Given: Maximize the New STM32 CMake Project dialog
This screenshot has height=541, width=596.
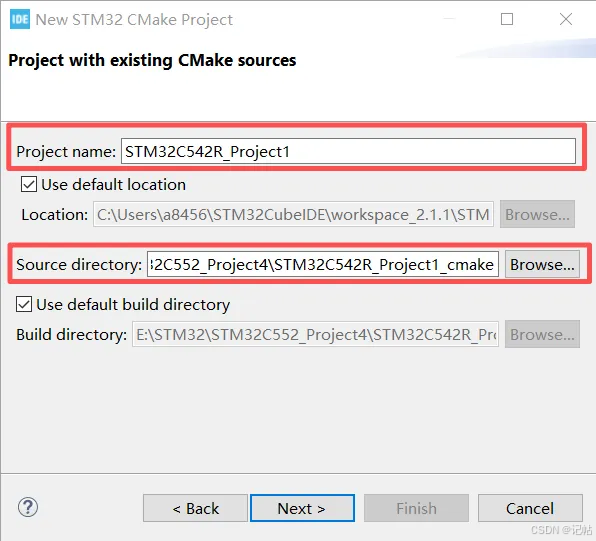Looking at the screenshot, I should click(507, 19).
